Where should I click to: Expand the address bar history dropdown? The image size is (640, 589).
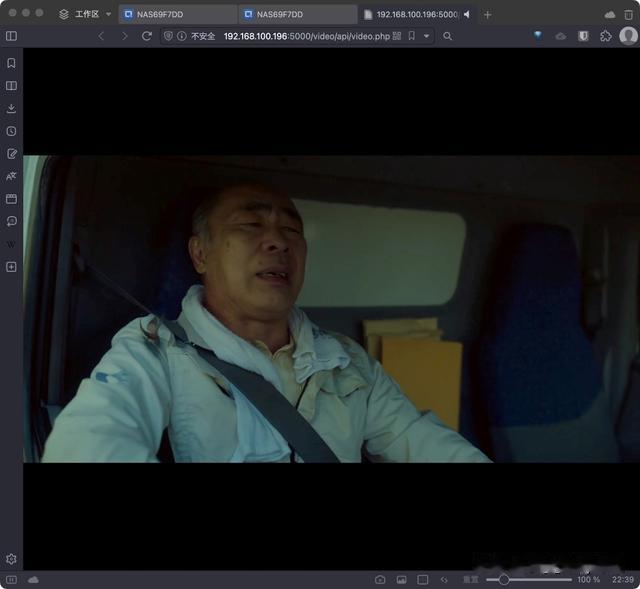(427, 36)
